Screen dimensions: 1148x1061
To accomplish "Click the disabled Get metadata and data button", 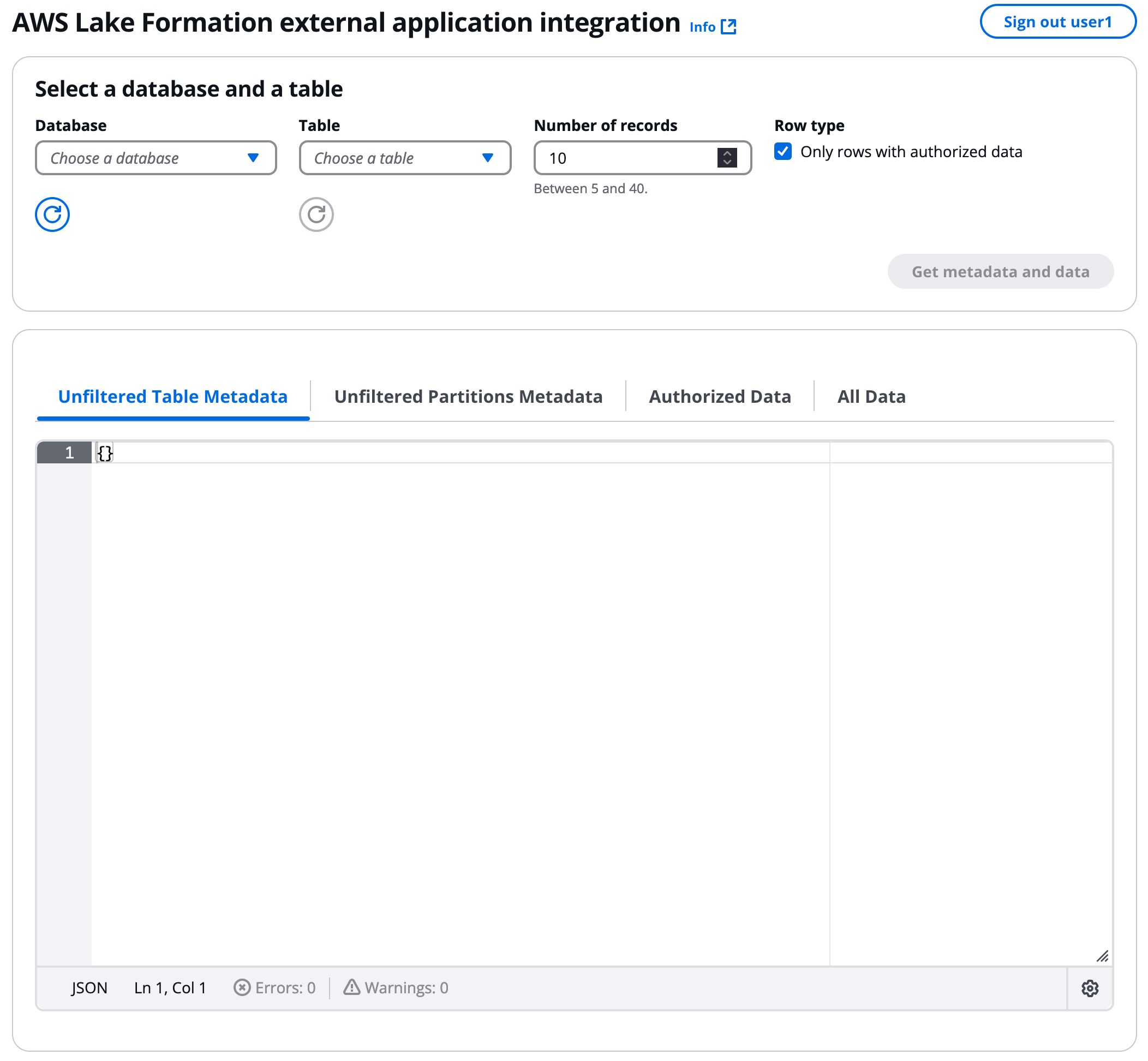I will pyautogui.click(x=1000, y=271).
